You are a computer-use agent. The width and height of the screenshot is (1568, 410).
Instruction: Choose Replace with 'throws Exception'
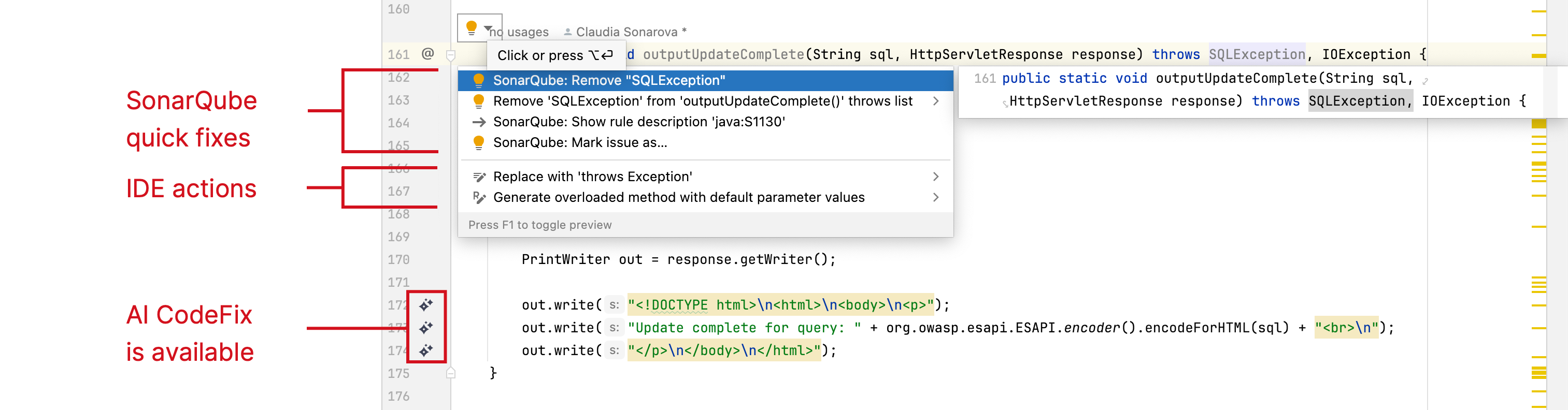tap(705, 177)
